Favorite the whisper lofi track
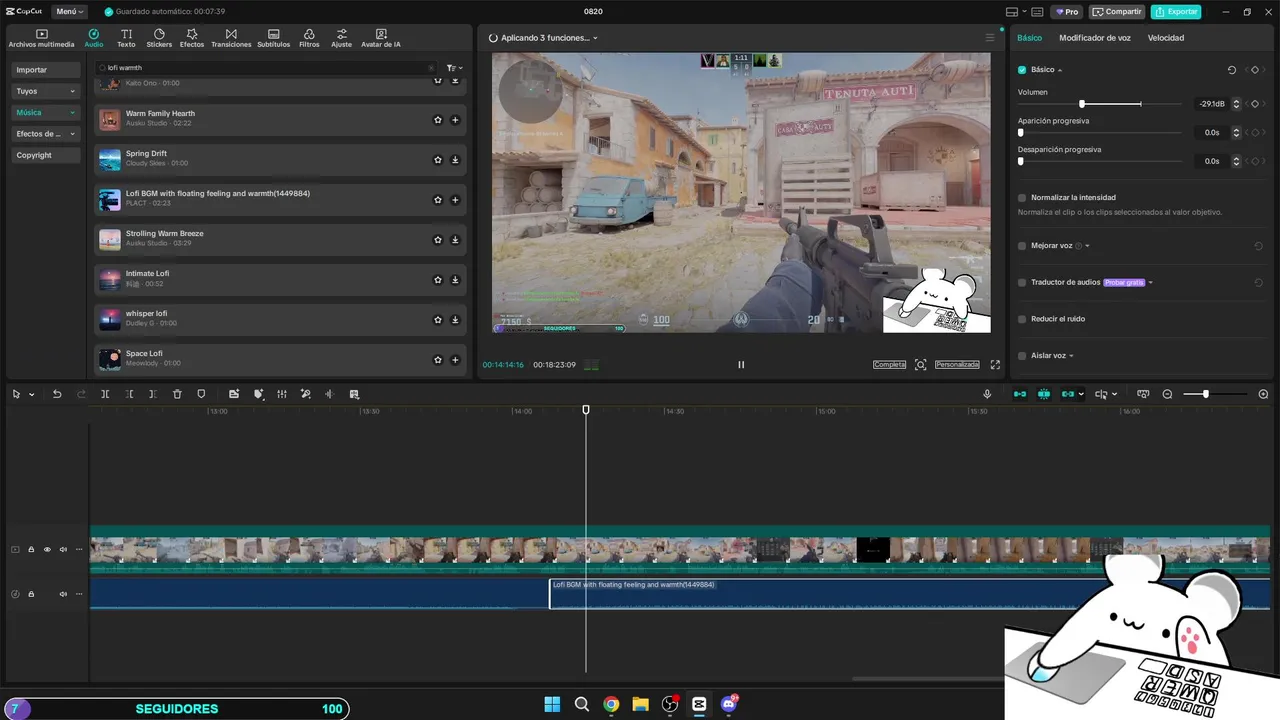The image size is (1280, 720). [x=437, y=320]
